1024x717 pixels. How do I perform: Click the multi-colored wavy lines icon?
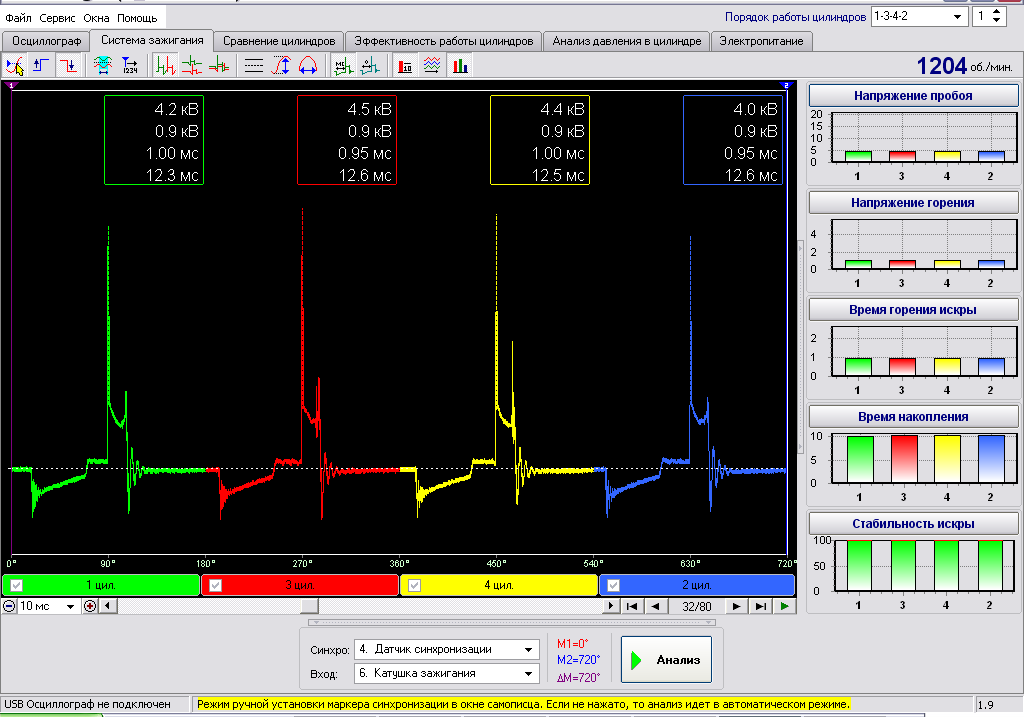(x=432, y=66)
